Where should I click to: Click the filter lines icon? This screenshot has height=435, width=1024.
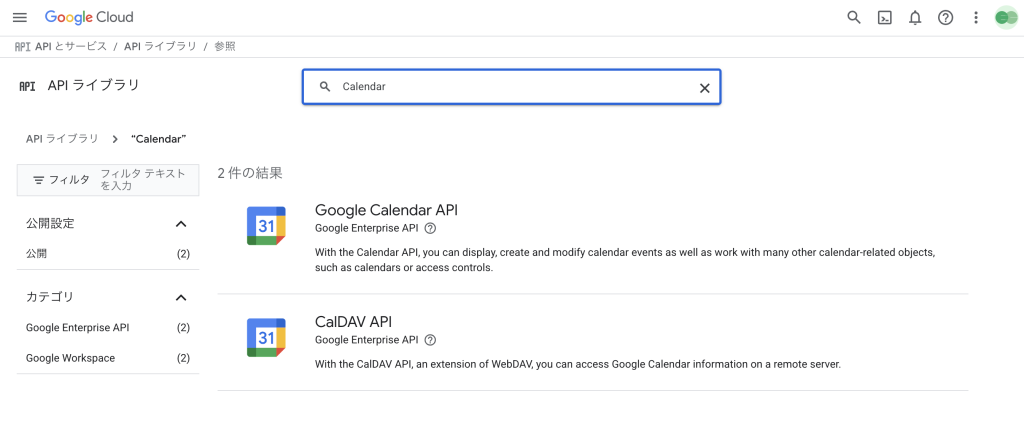coord(39,180)
